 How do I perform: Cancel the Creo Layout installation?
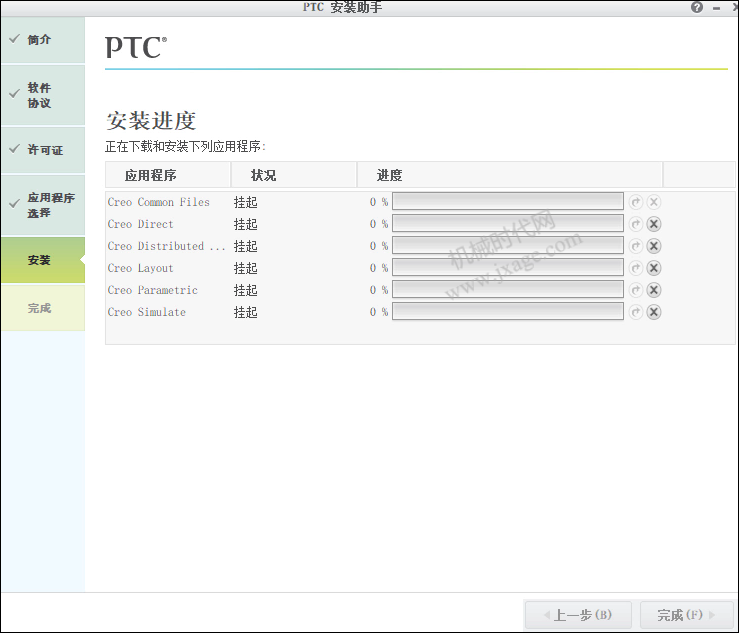654,268
